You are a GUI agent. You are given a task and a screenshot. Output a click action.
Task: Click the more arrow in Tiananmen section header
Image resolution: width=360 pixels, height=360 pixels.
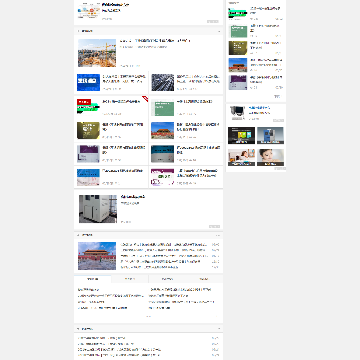click(218, 235)
